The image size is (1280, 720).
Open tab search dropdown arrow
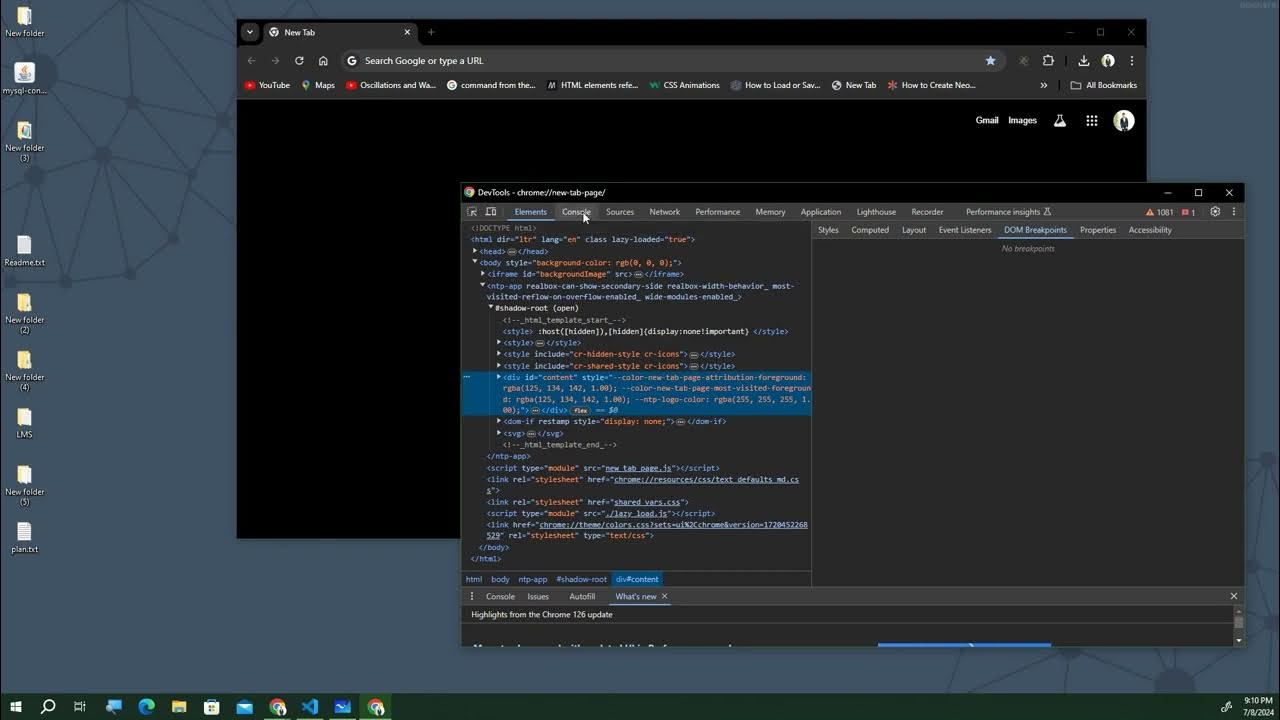(250, 32)
